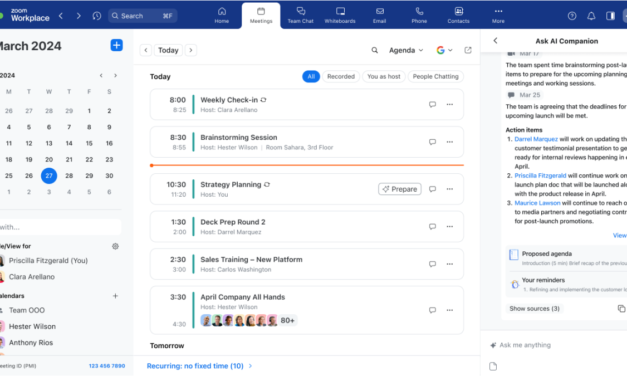The image size is (627, 376).
Task: Click the Search field
Action: [x=143, y=16]
